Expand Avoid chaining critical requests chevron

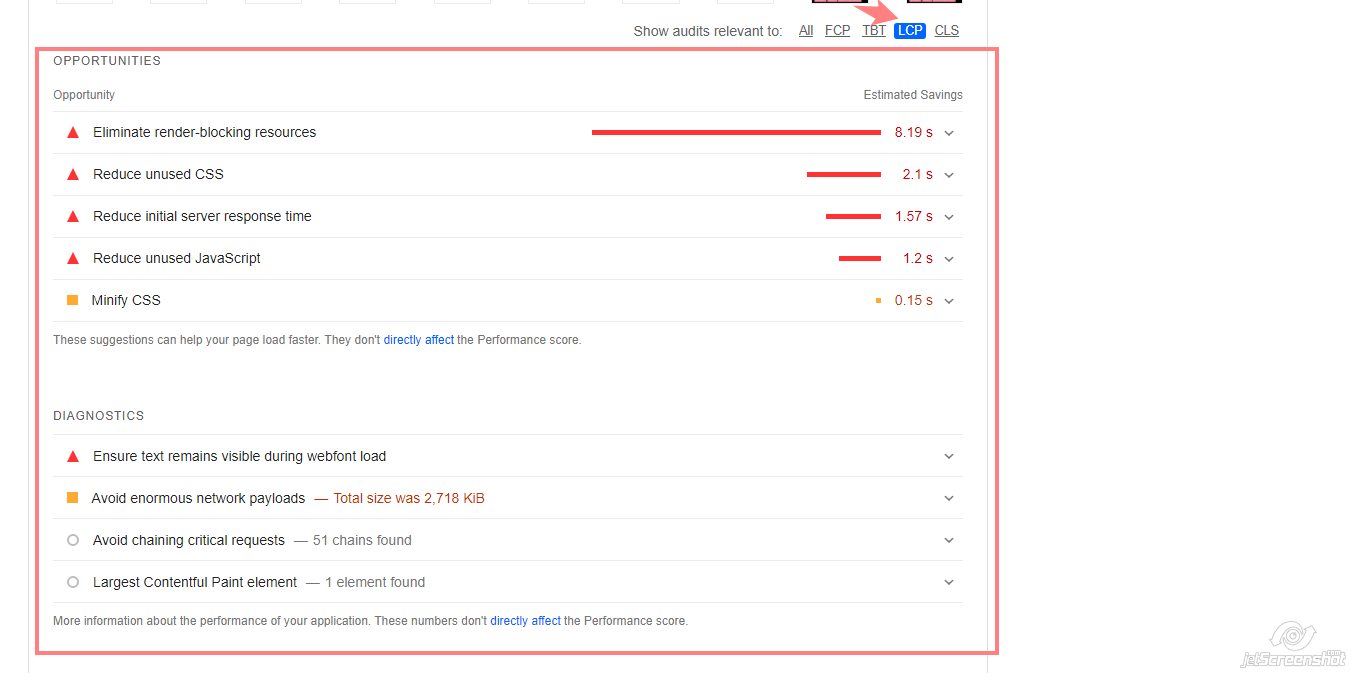pyautogui.click(x=949, y=540)
